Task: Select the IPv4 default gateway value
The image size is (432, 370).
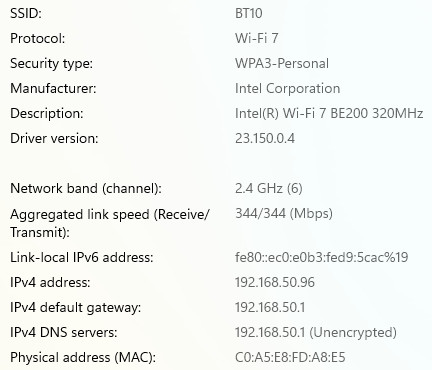Action: tap(270, 307)
